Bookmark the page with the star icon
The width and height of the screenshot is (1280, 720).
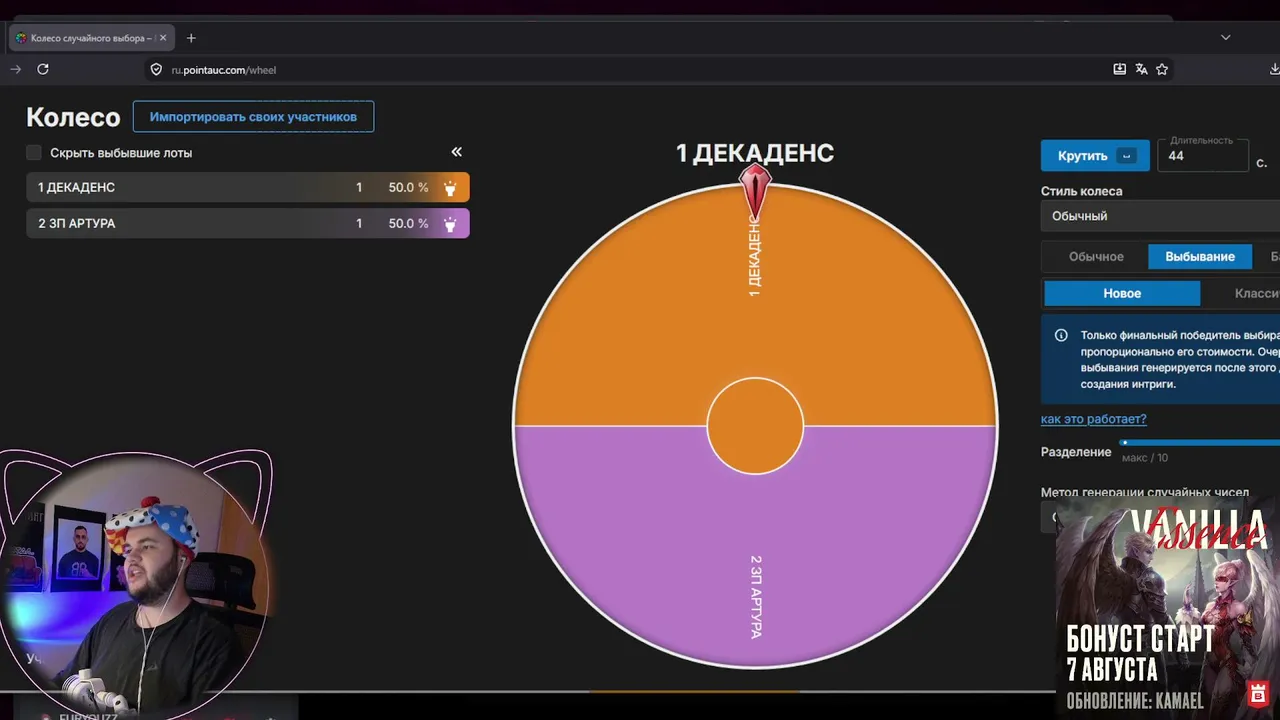coord(1162,69)
